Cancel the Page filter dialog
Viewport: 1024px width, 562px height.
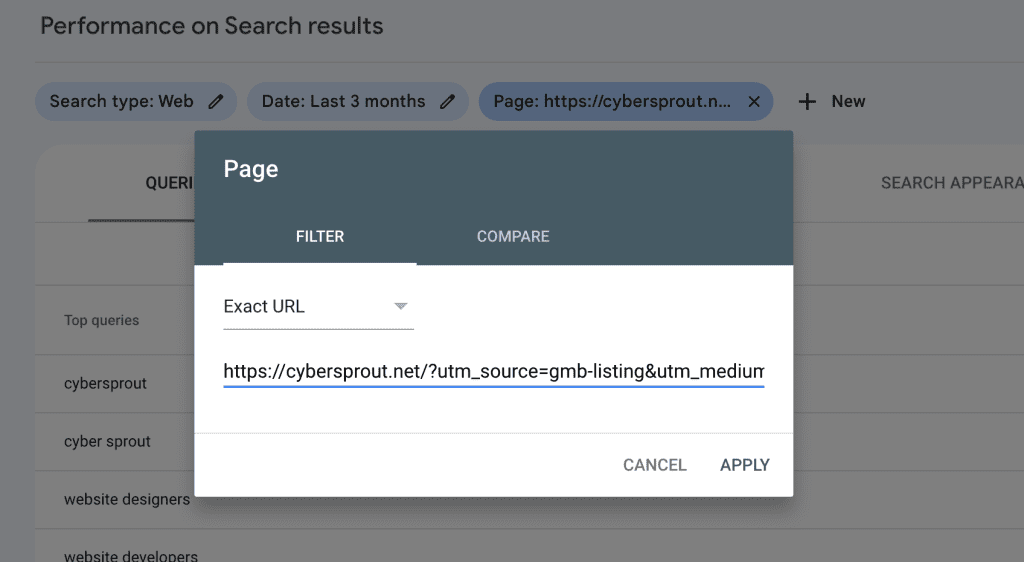654,465
